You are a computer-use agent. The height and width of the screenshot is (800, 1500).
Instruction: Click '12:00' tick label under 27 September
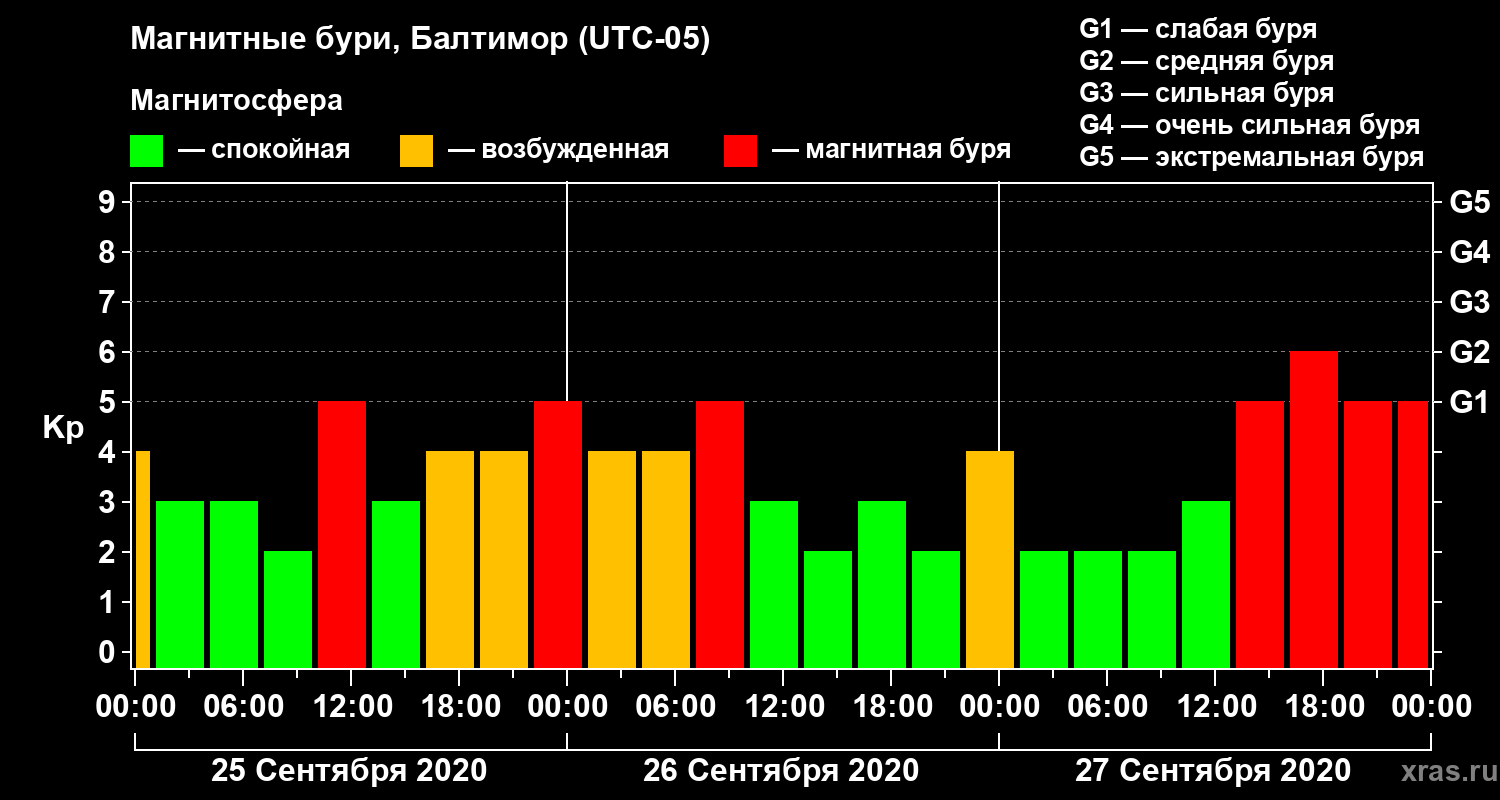1215,706
